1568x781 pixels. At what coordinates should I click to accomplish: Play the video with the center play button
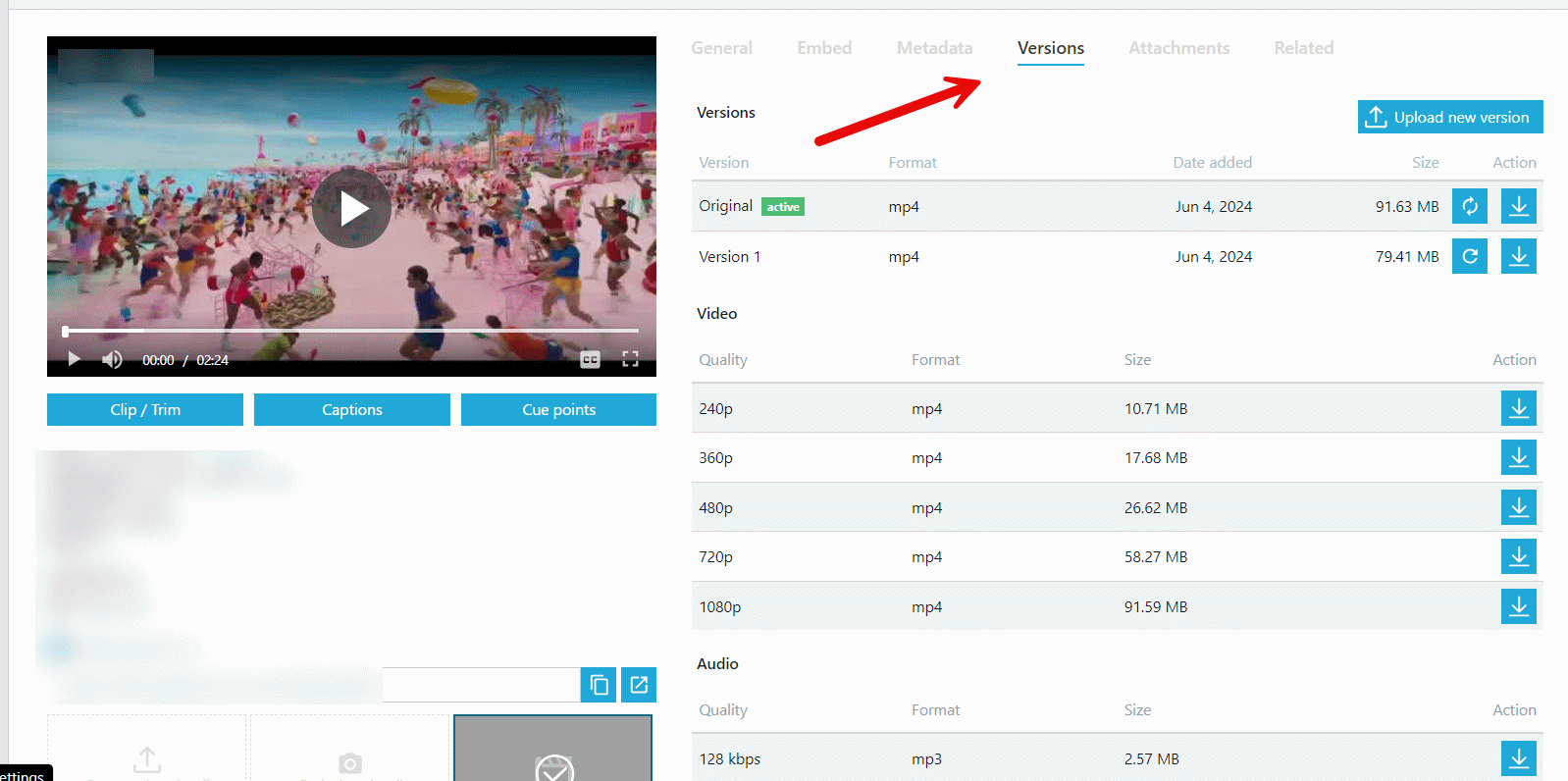click(x=351, y=208)
